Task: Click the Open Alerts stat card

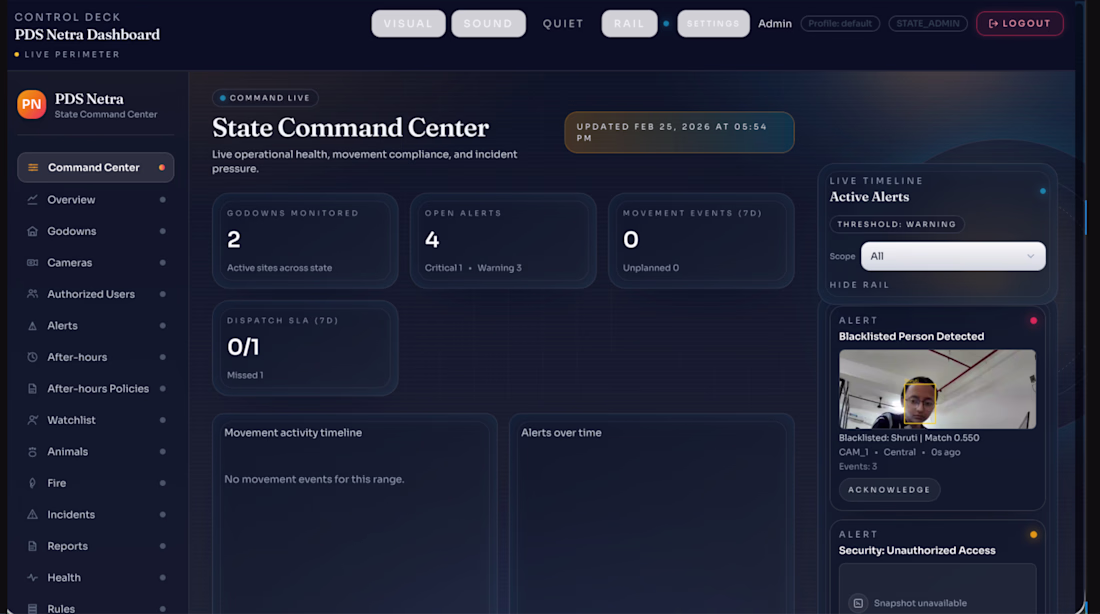Action: pyautogui.click(x=503, y=241)
